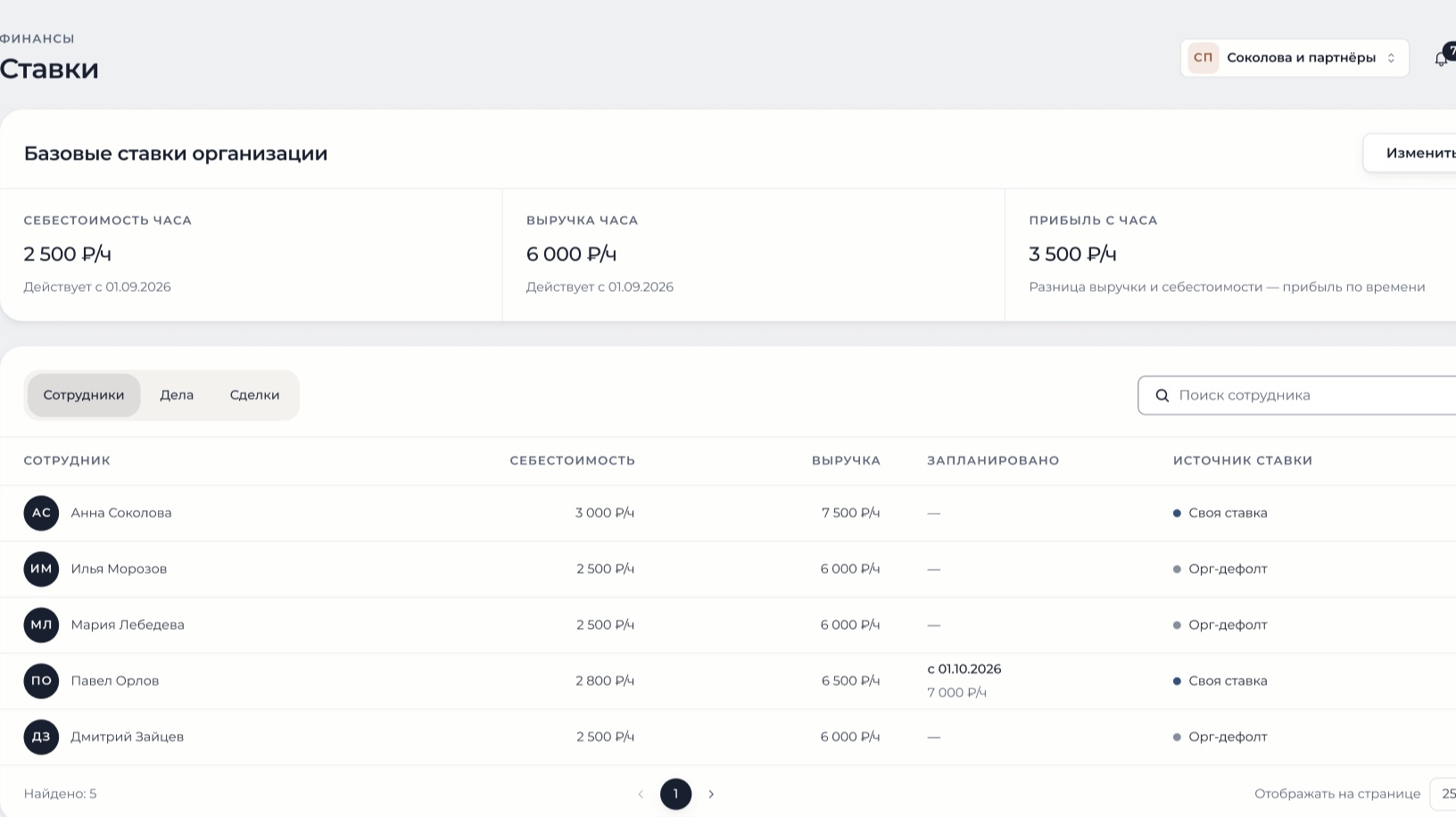
Task: Switch to the Сотрудники tab
Action: [84, 395]
